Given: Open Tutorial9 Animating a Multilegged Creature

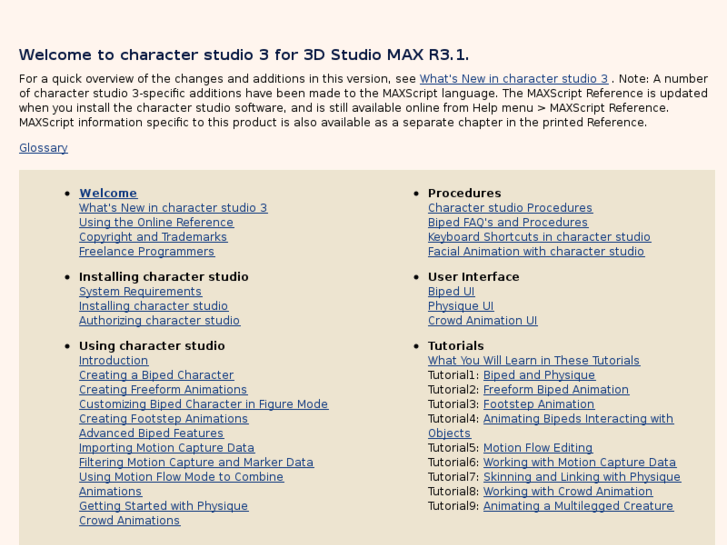Looking at the screenshot, I should point(578,506).
